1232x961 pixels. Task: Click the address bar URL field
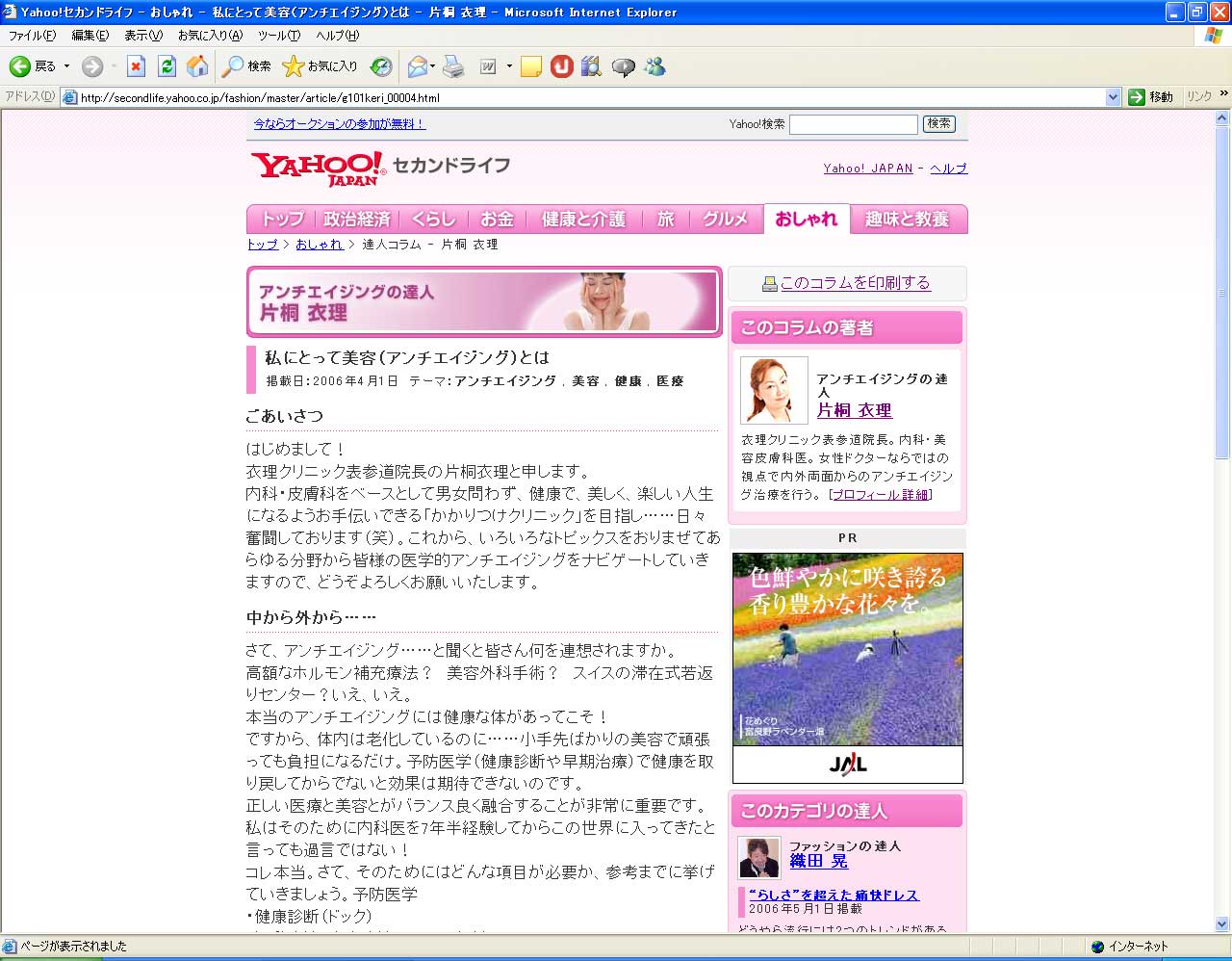pos(583,97)
